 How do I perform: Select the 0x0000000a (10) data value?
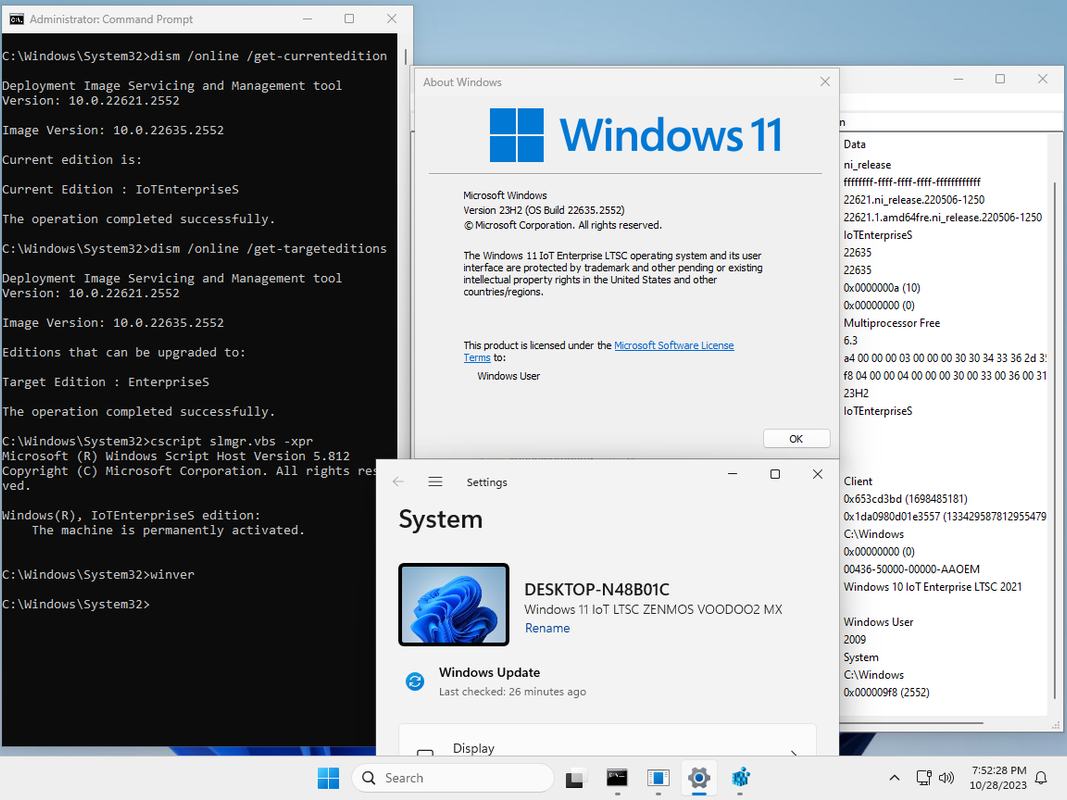(882, 288)
